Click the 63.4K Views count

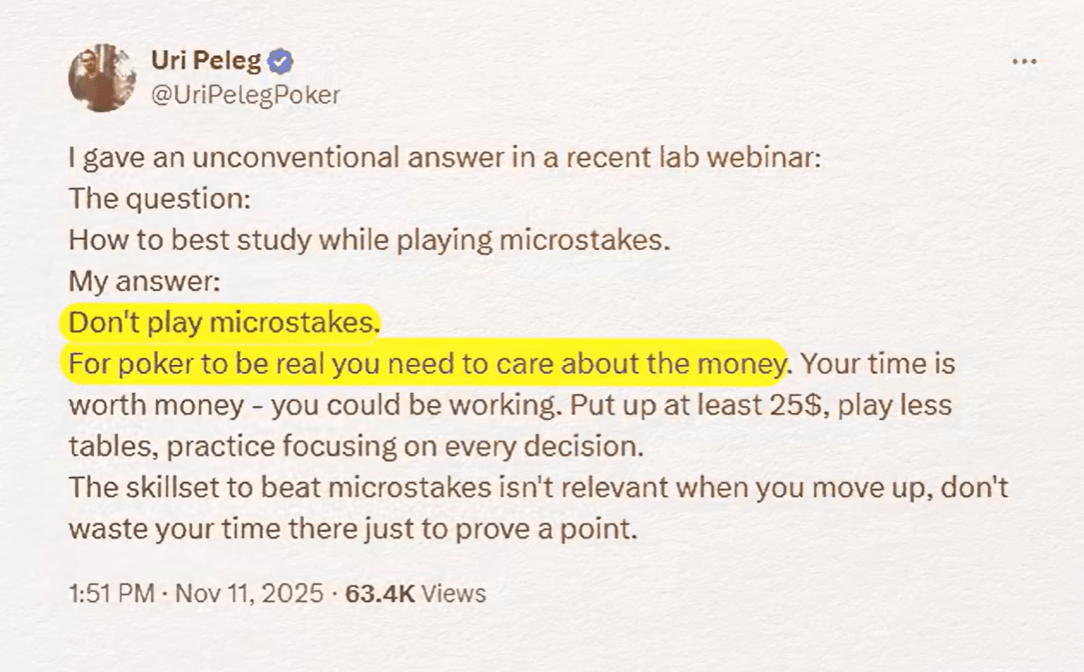pyautogui.click(x=415, y=593)
